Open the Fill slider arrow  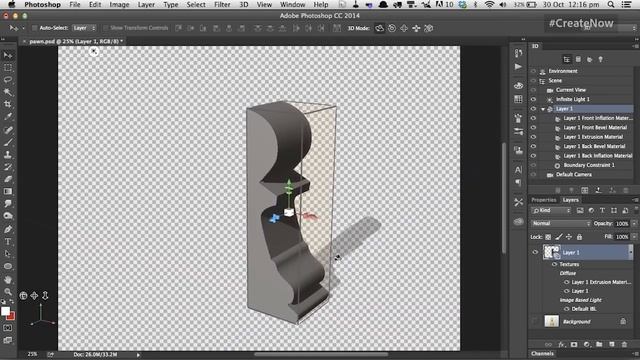pyautogui.click(x=634, y=237)
